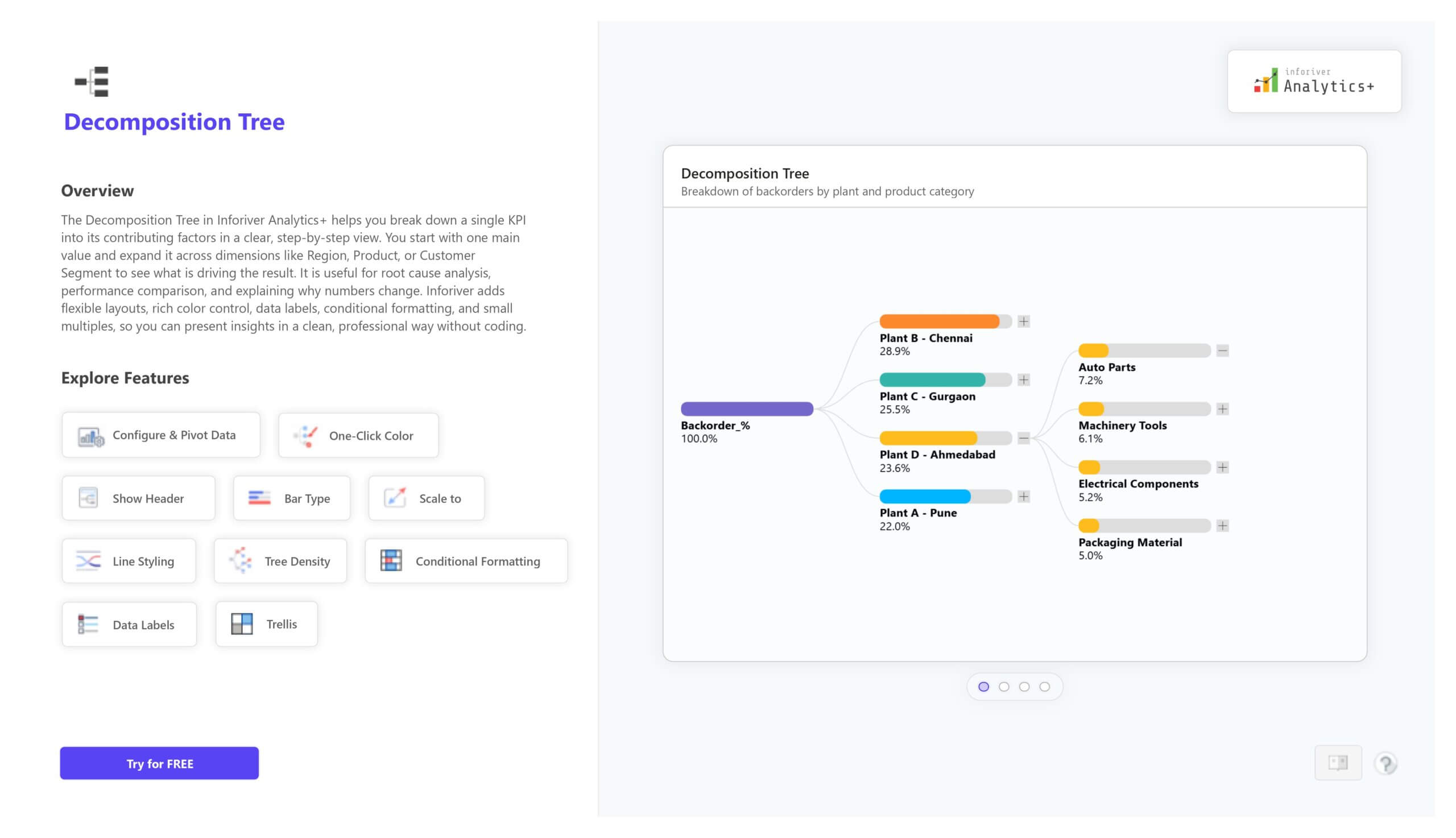Viewport: 1456px width, 838px height.
Task: Go to the fourth carousel dot
Action: 1045,687
